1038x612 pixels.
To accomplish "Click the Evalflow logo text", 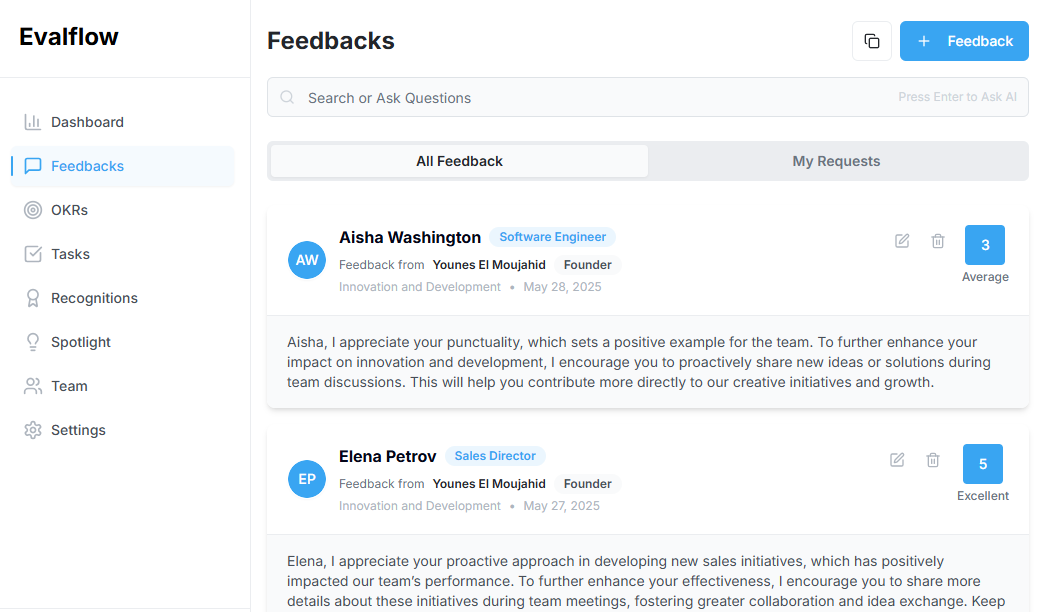I will (x=69, y=37).
